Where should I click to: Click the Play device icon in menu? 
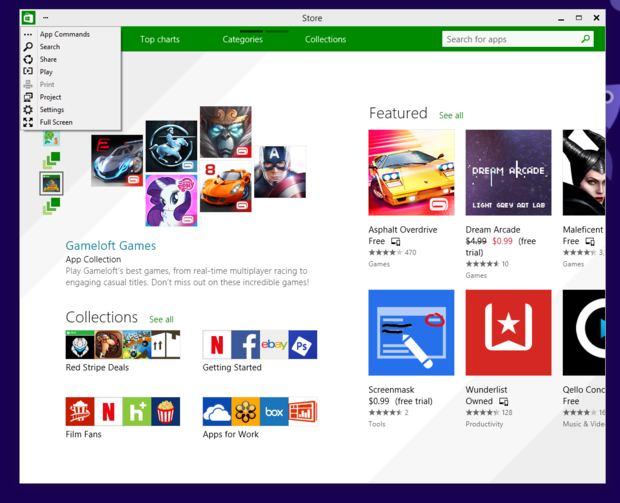coord(28,72)
